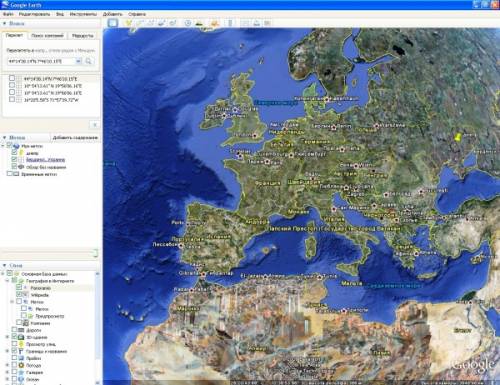This screenshot has height=385, width=500.
Task: Click the ruler tool icon
Action: 230,23
